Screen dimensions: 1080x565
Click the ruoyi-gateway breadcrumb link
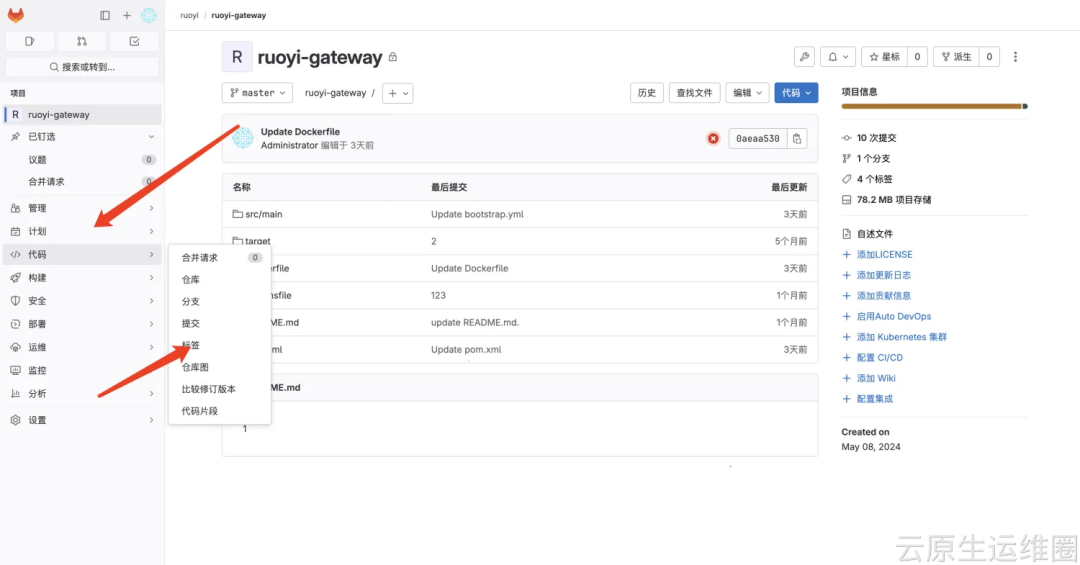pos(238,15)
